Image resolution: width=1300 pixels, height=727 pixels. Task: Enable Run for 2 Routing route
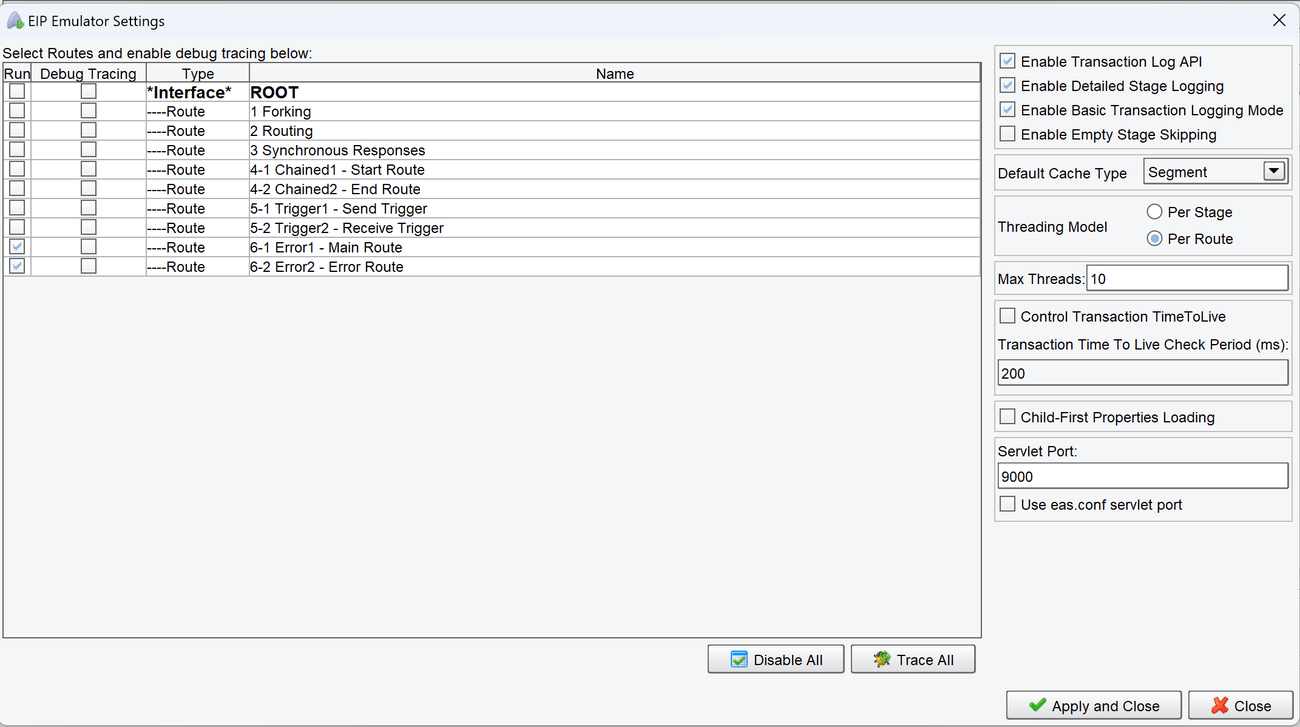17,130
